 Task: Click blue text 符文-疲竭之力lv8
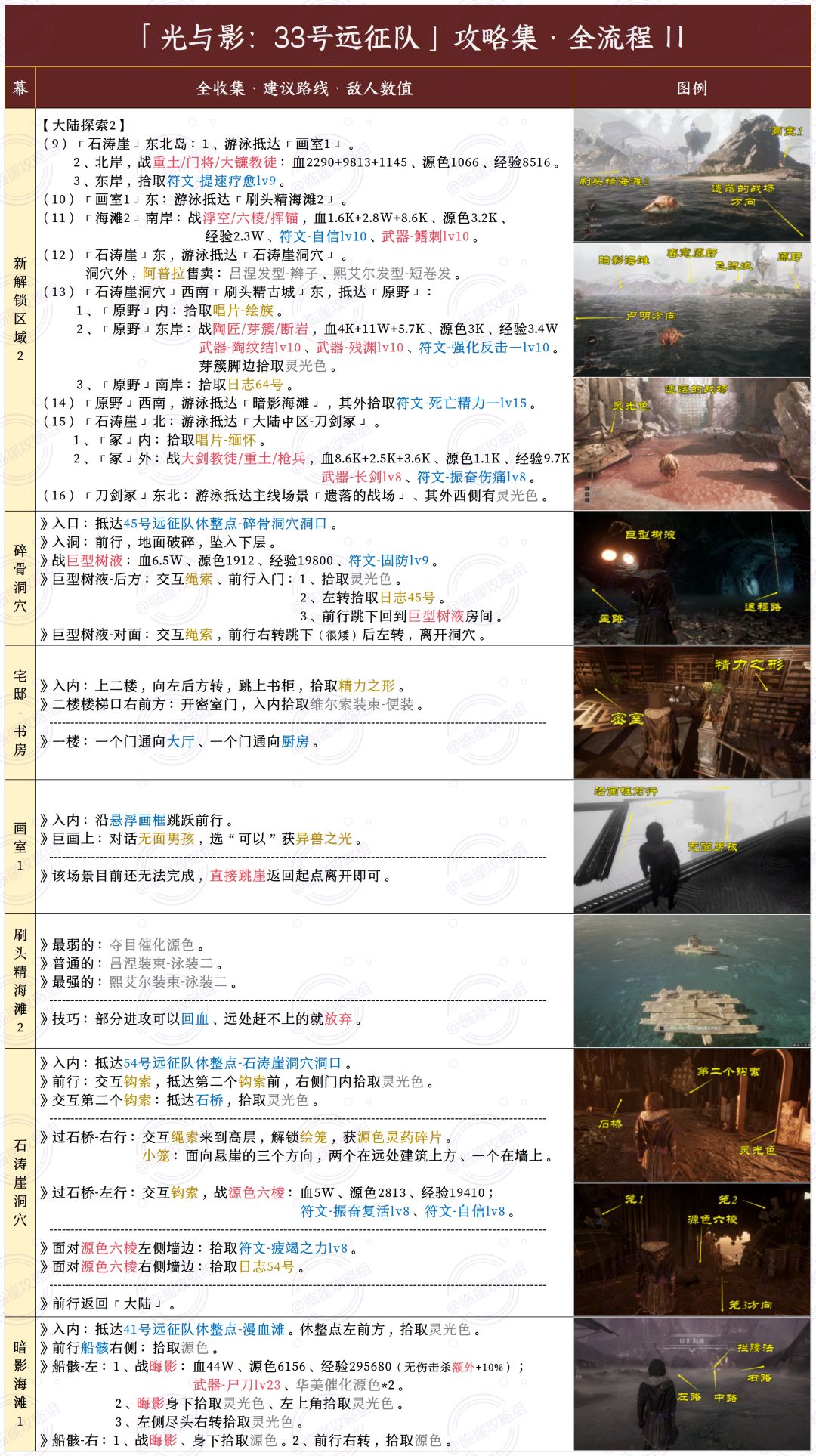293,1249
